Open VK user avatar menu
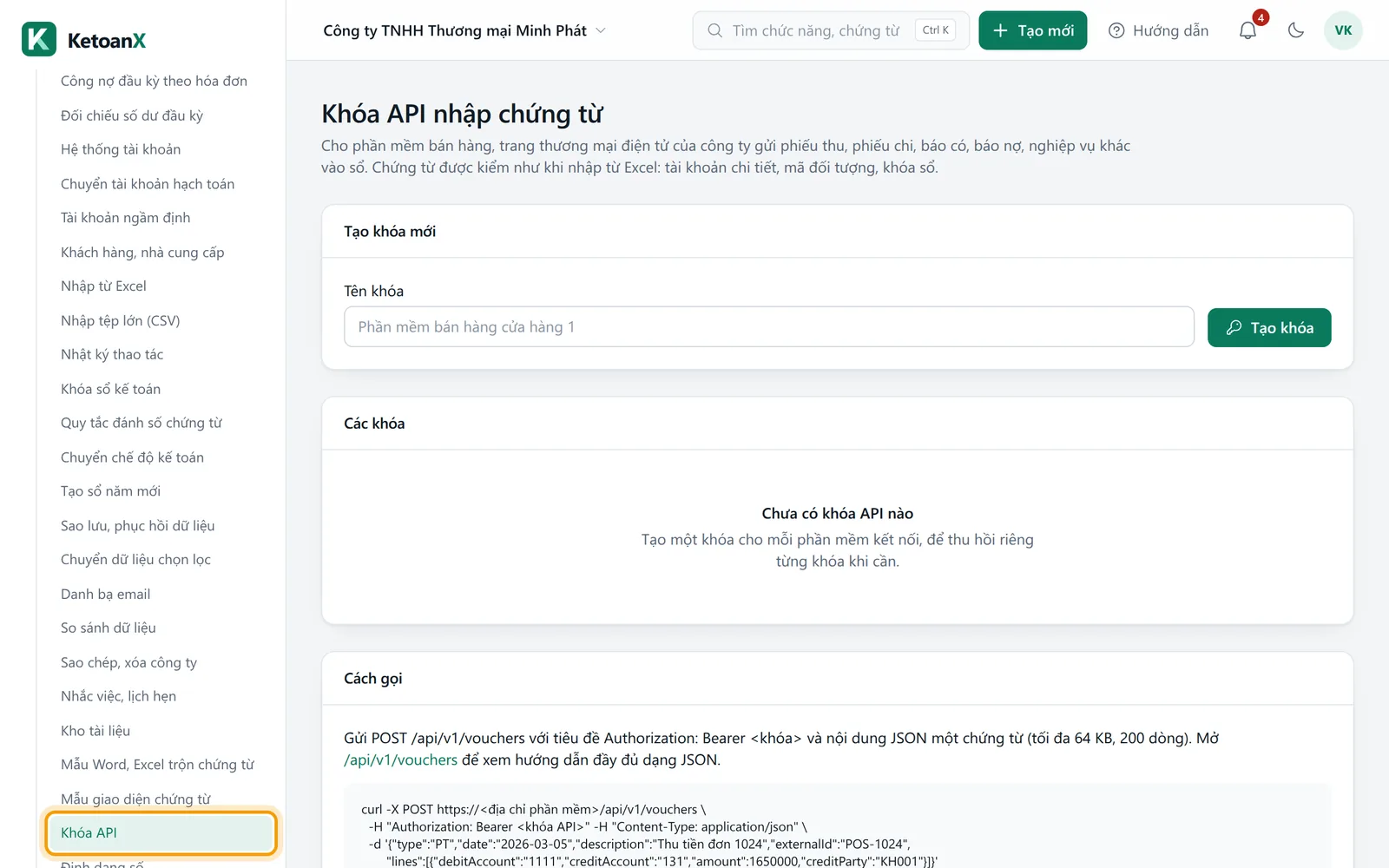This screenshot has width=1389, height=868. 1343,30
